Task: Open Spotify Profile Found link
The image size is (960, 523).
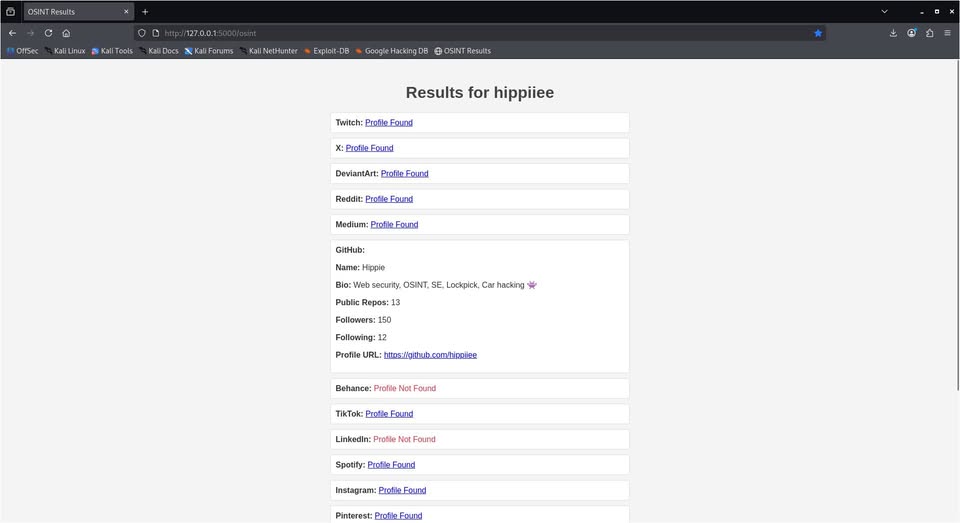Action: point(391,465)
